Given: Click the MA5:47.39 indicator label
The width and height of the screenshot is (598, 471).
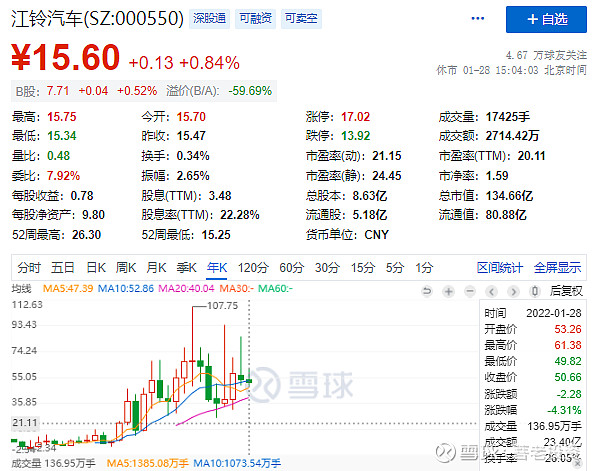Looking at the screenshot, I should point(68,289).
